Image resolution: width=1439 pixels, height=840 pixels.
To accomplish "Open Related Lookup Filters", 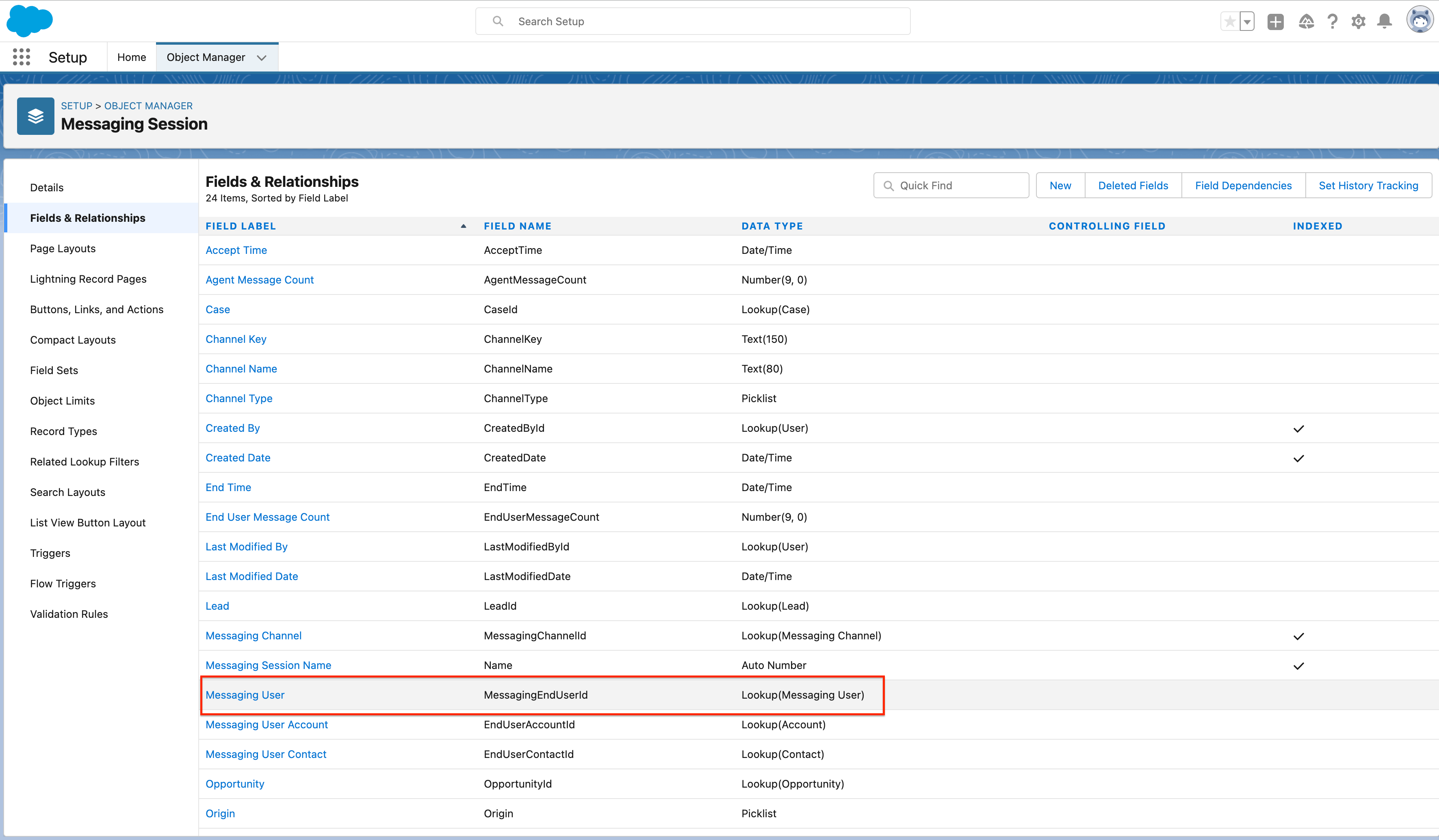I will click(85, 461).
